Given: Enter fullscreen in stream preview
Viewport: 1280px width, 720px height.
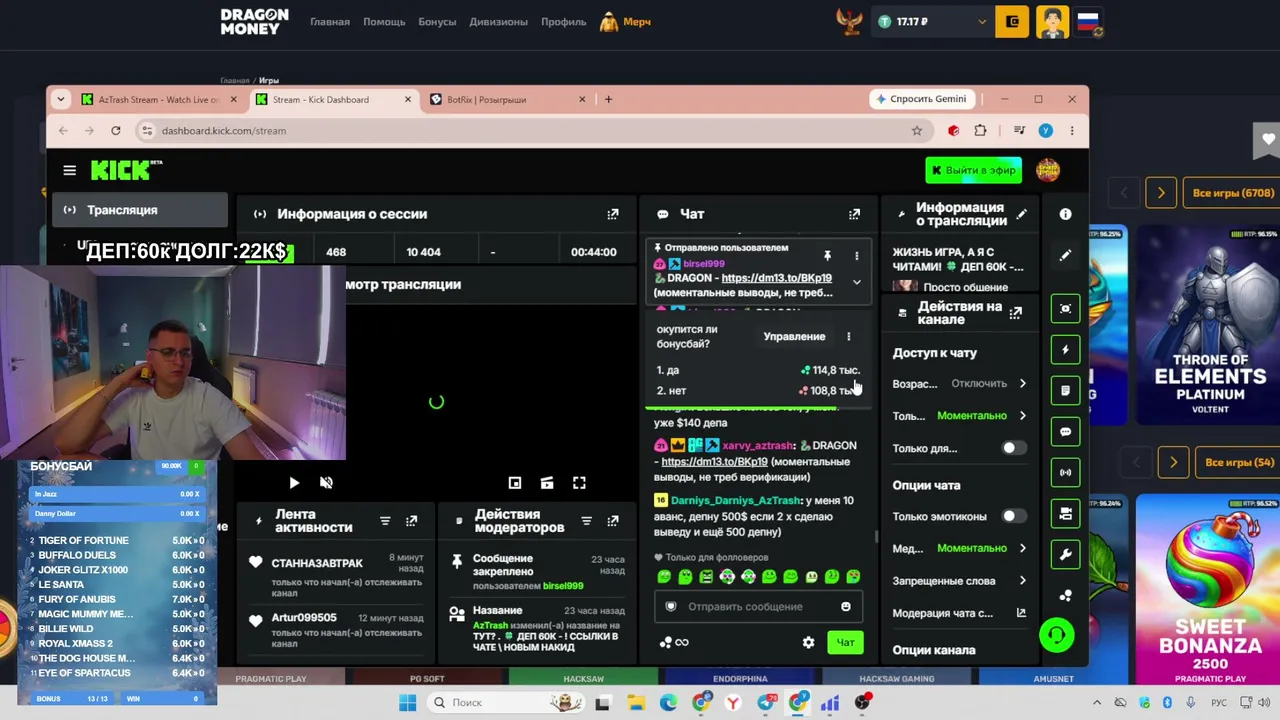Looking at the screenshot, I should tap(579, 483).
